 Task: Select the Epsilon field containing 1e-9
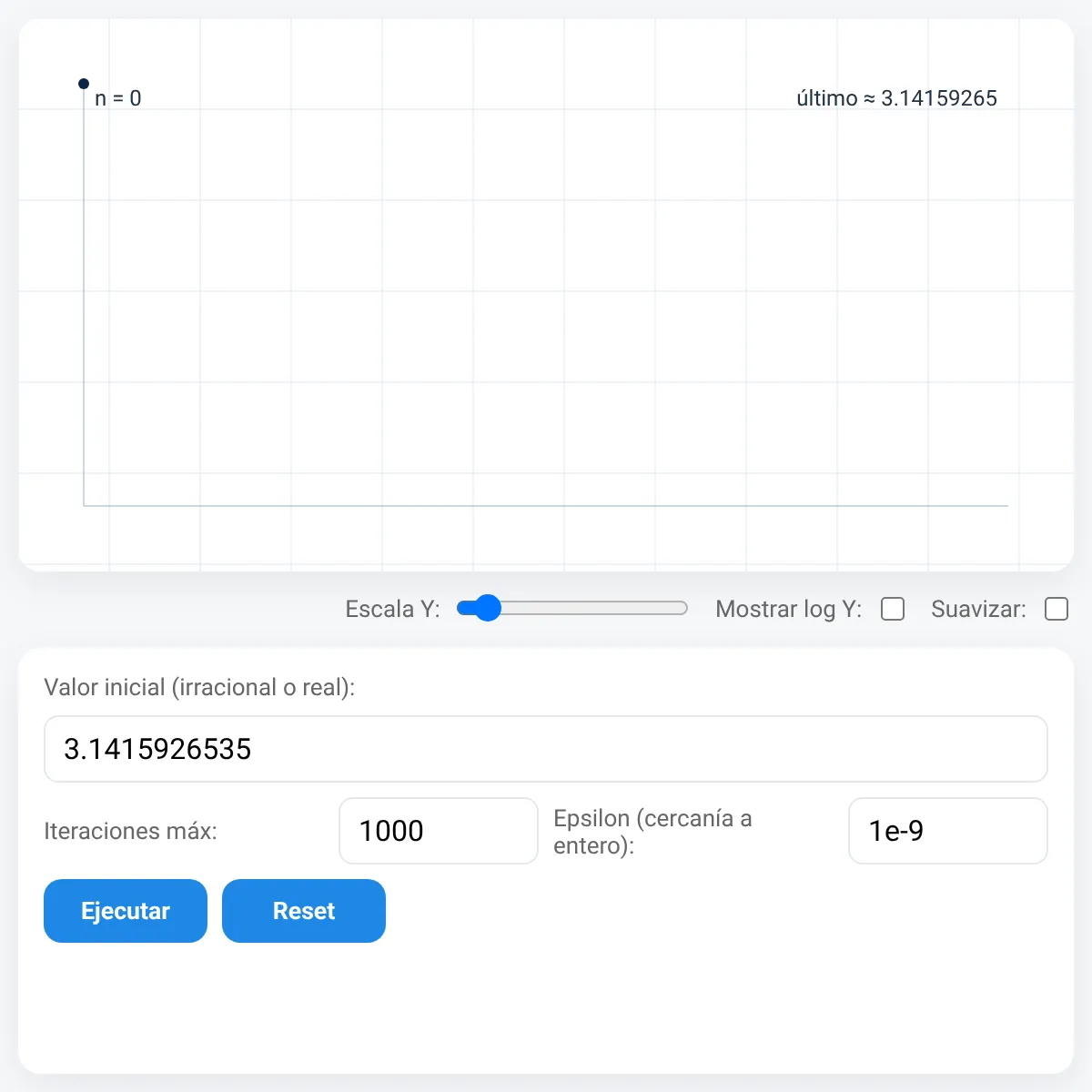coord(948,831)
